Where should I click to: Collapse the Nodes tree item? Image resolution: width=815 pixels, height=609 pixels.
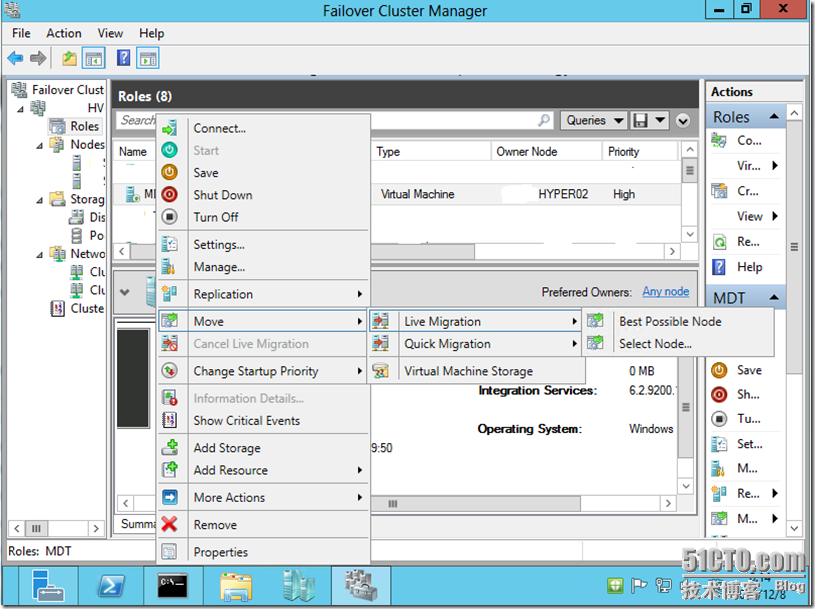click(x=40, y=145)
